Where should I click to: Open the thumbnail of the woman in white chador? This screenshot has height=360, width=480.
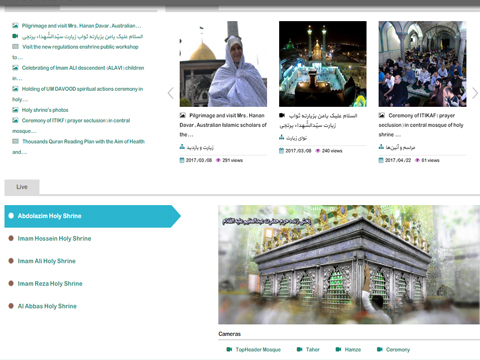point(223,64)
